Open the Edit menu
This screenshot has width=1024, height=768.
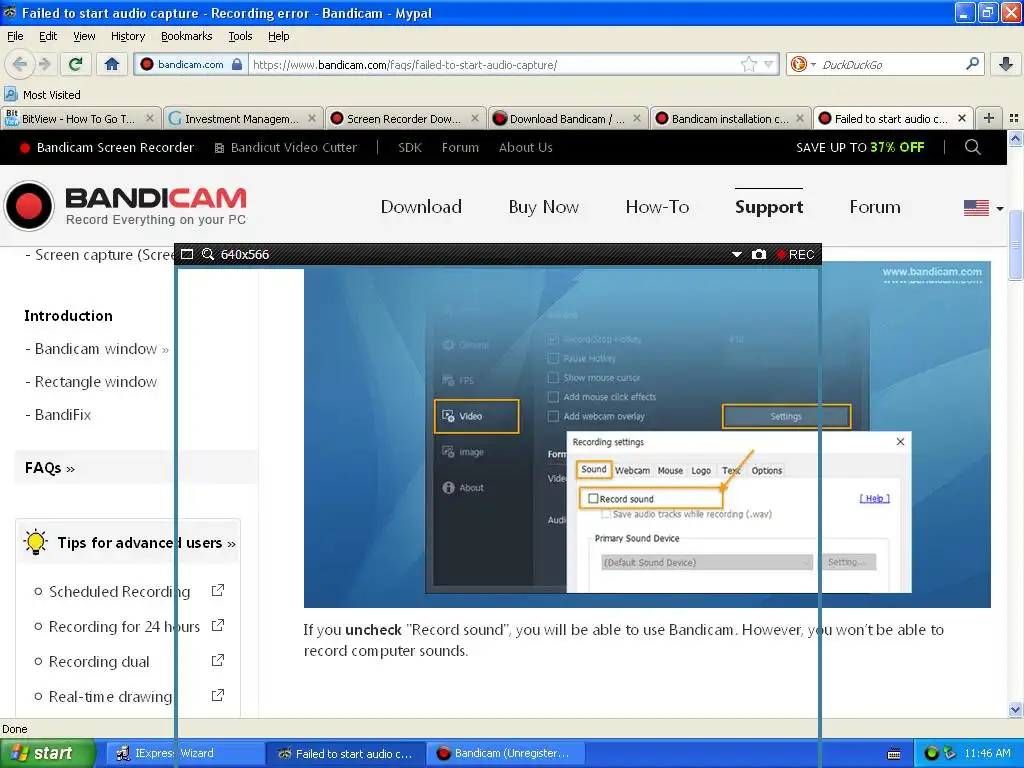click(48, 36)
